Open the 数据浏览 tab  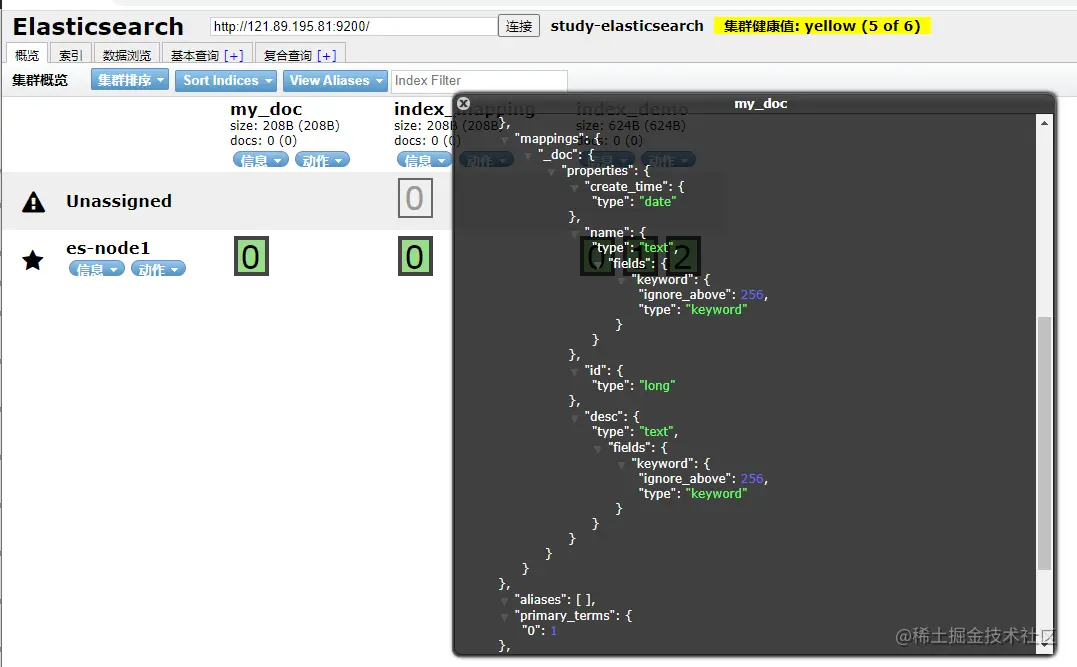click(127, 55)
